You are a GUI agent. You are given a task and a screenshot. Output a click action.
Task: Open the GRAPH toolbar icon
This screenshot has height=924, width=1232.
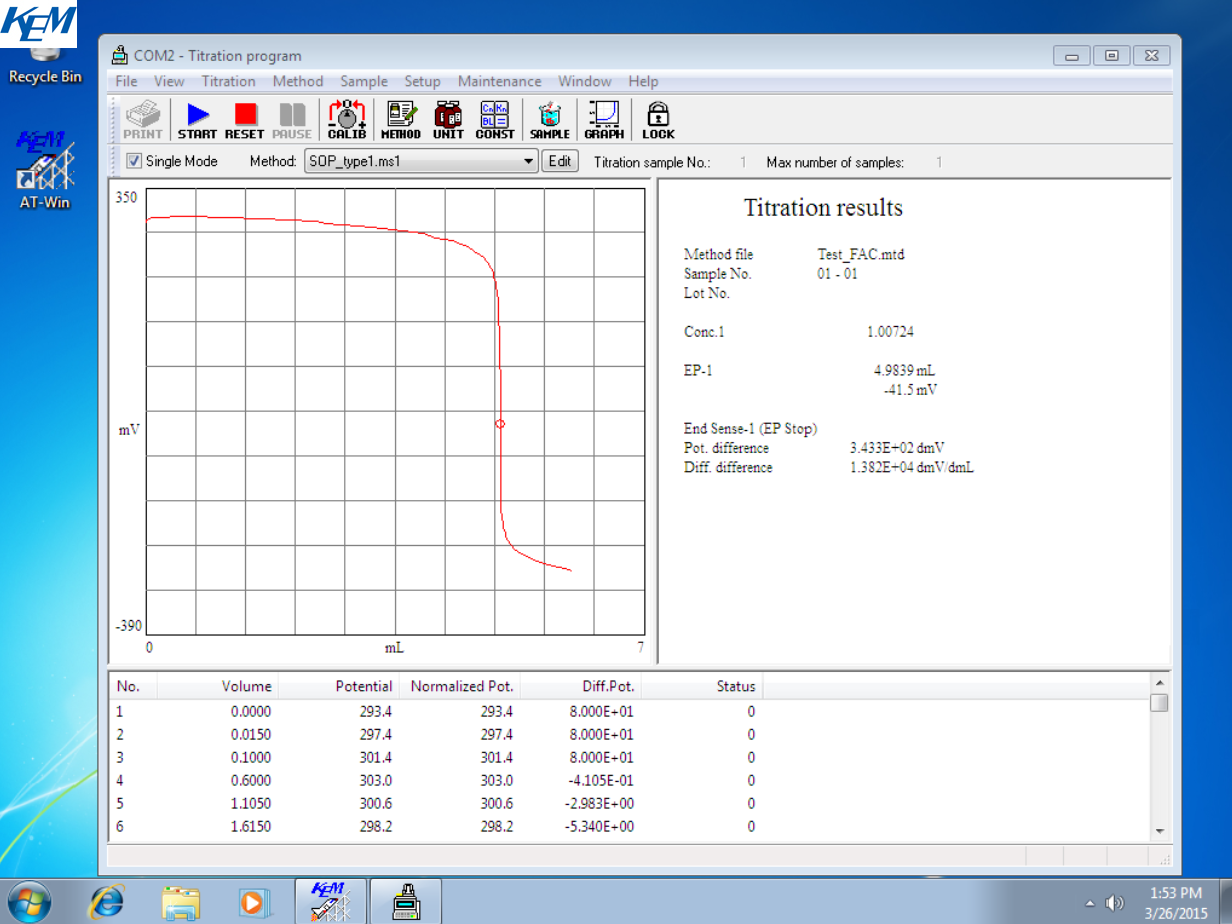[604, 120]
